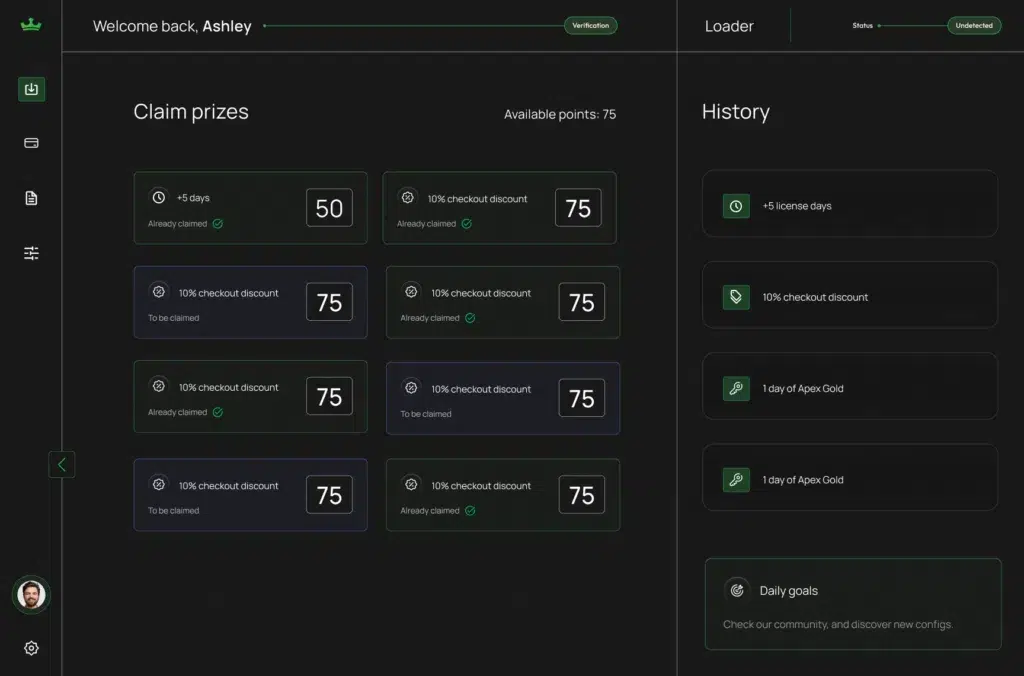Click the Already claimed checkmark on +5 days
The height and width of the screenshot is (676, 1024).
(218, 224)
